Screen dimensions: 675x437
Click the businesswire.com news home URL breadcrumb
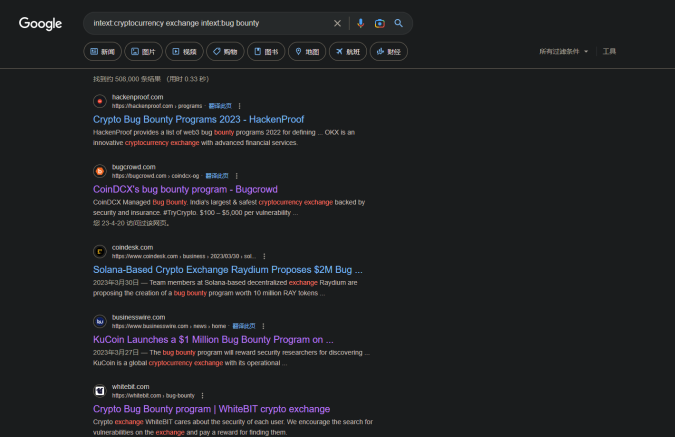click(169, 326)
